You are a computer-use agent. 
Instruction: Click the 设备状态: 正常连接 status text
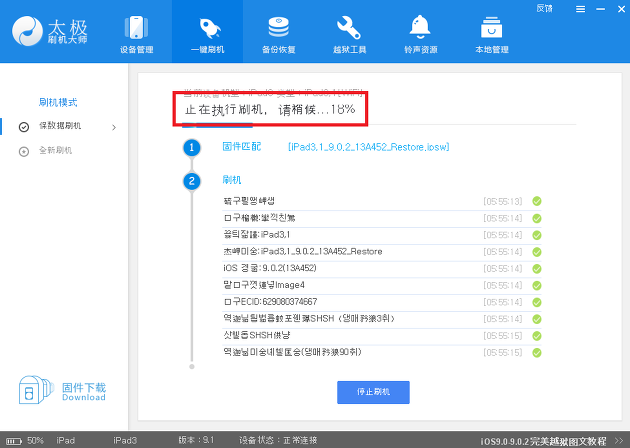tap(278, 440)
